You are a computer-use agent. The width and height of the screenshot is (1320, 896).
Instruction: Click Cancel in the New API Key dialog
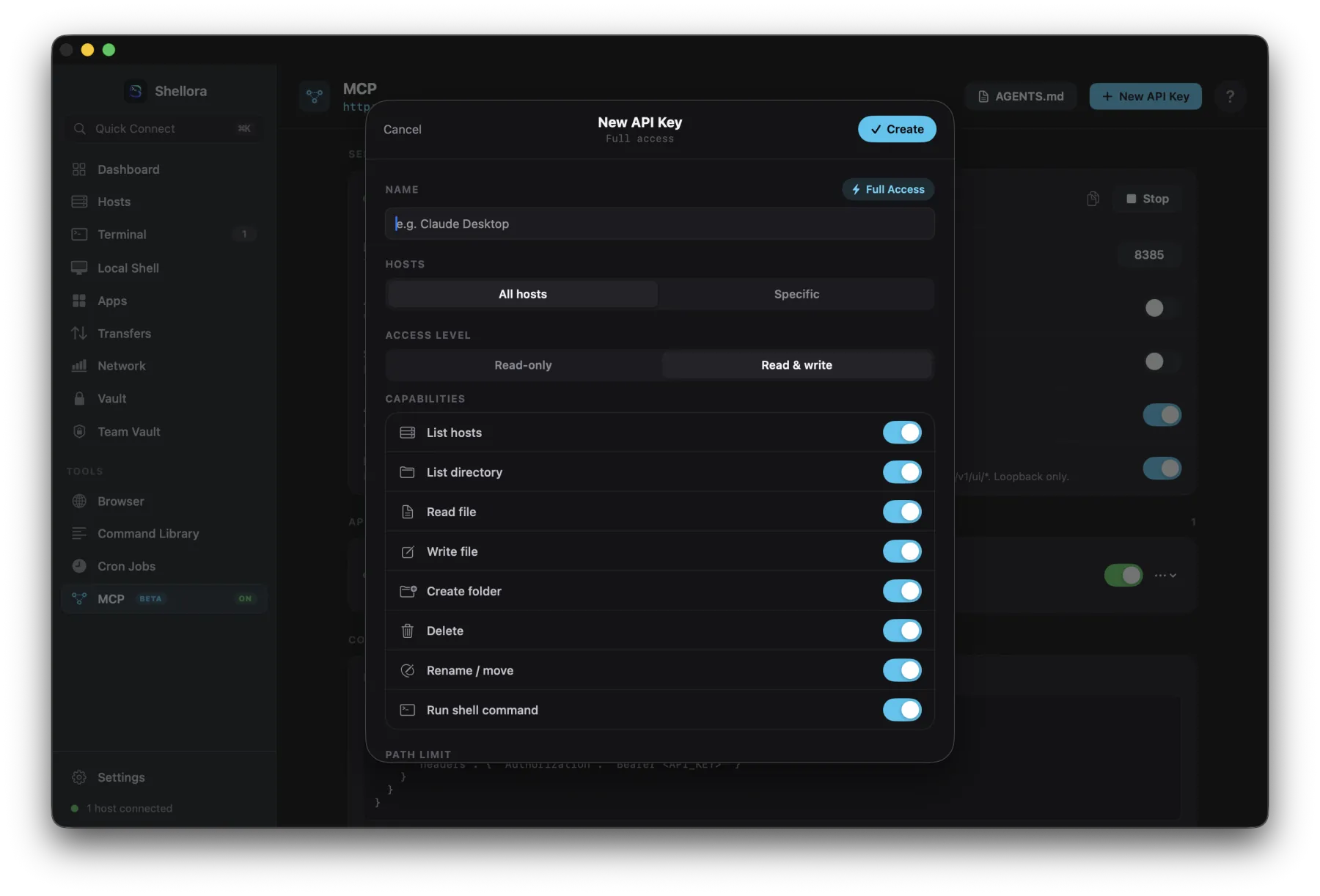pos(403,129)
